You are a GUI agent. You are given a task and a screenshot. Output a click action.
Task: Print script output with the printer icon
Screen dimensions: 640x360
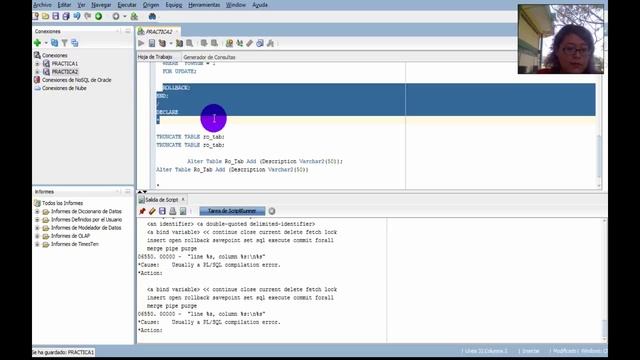click(x=173, y=211)
